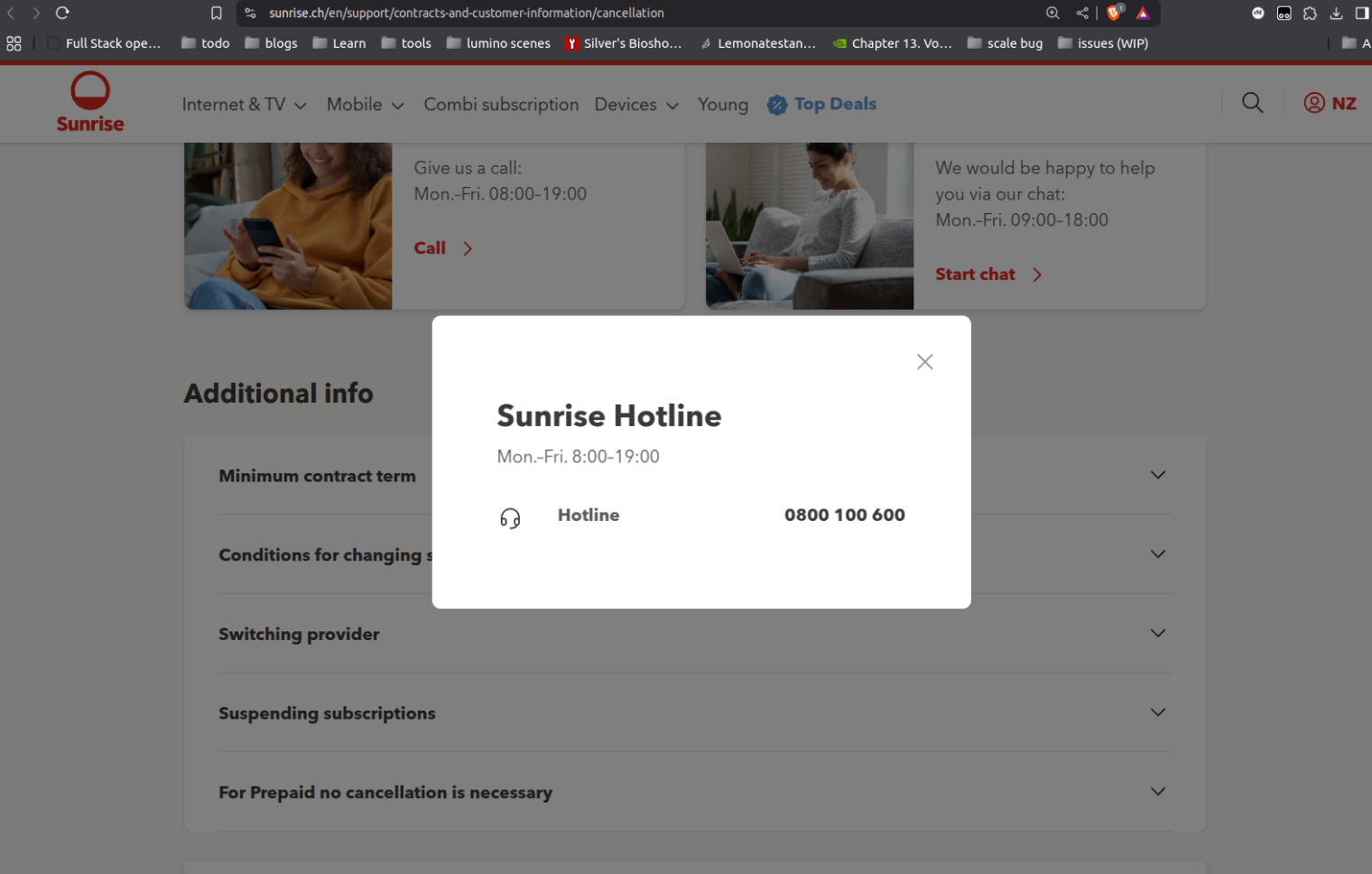The height and width of the screenshot is (874, 1372).
Task: Click the share icon in address bar
Action: click(x=1082, y=13)
